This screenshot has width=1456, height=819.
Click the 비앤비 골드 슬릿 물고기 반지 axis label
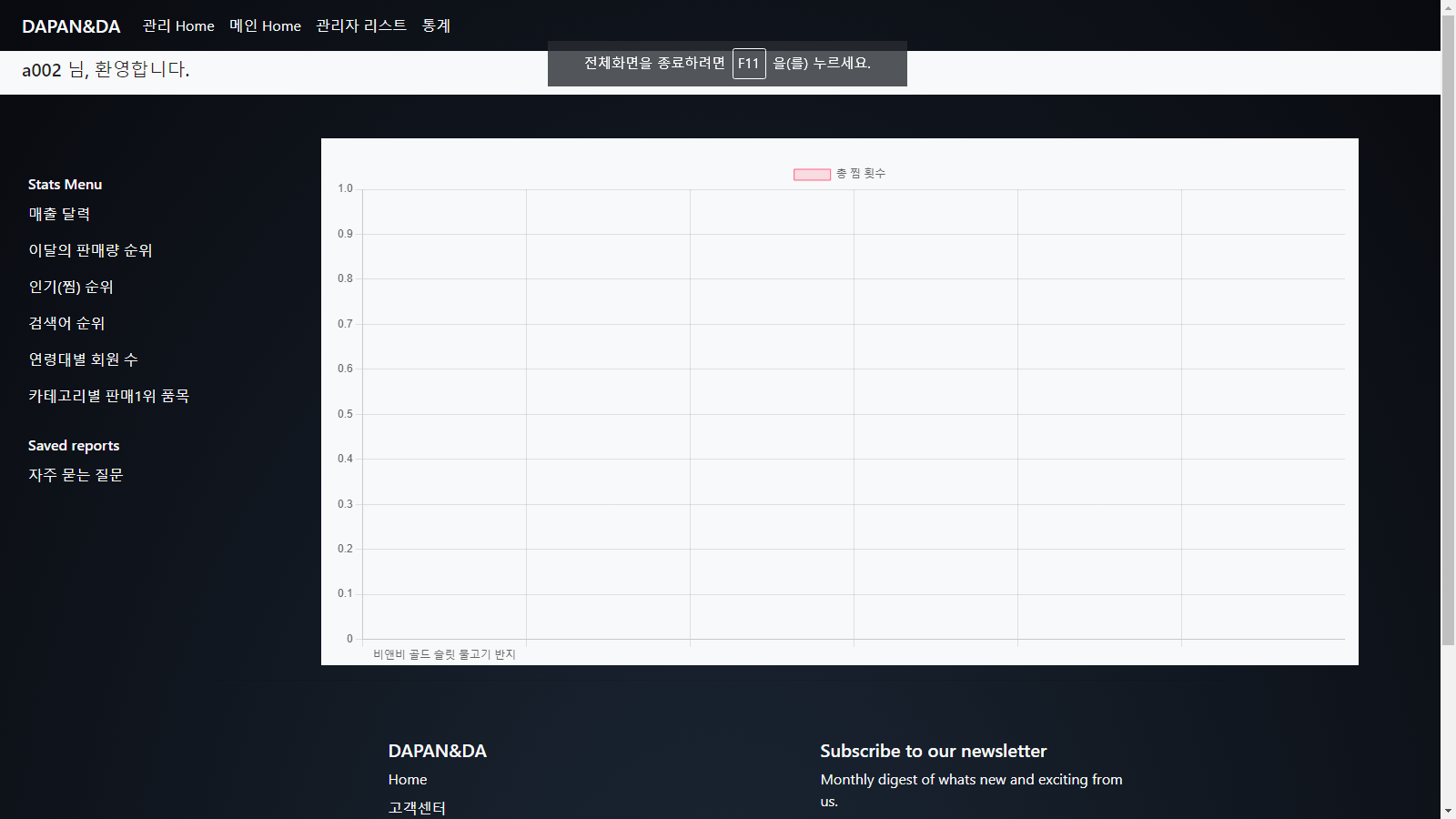pos(444,653)
